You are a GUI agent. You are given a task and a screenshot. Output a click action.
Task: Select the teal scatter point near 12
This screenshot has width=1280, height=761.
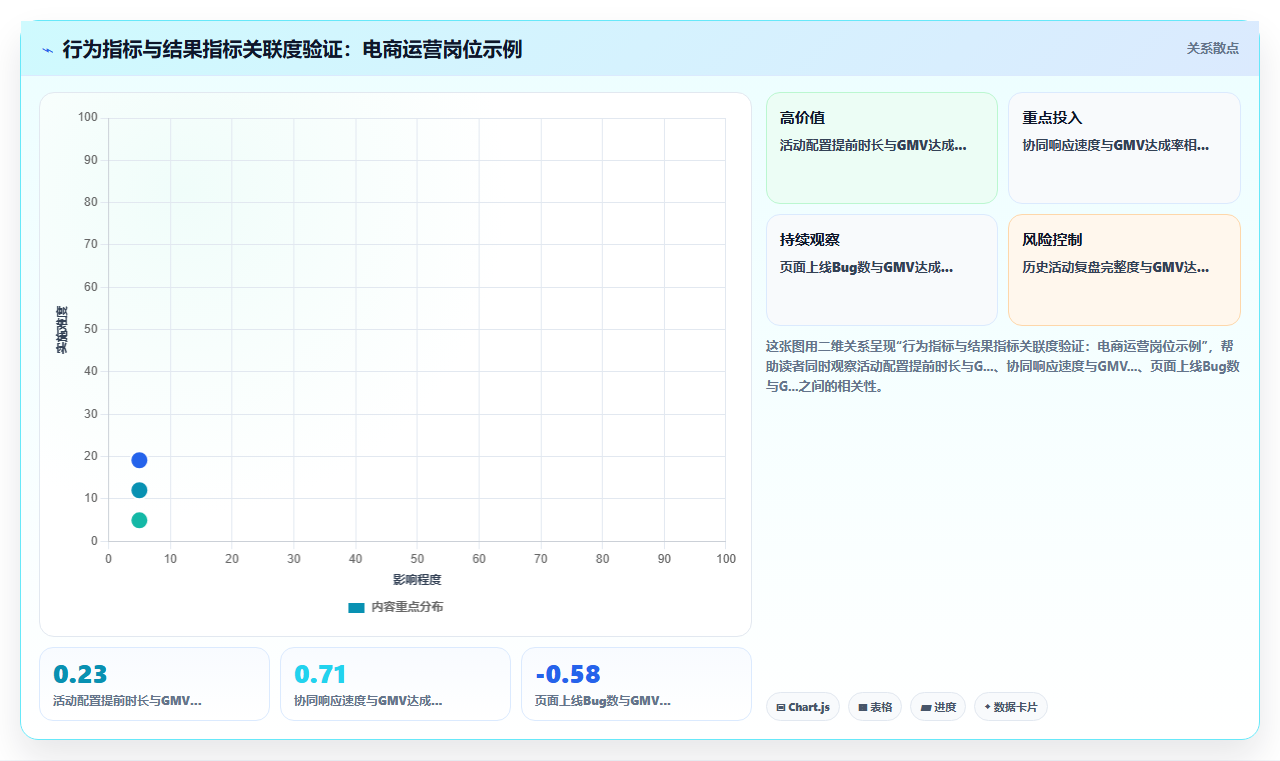click(x=139, y=490)
